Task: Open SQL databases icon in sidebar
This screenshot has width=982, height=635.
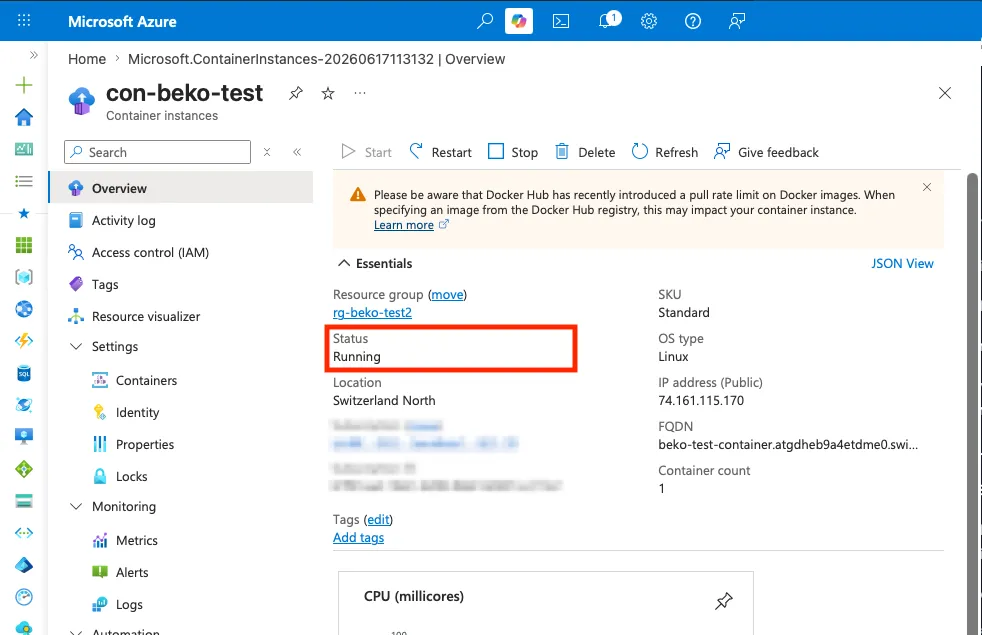Action: [24, 373]
